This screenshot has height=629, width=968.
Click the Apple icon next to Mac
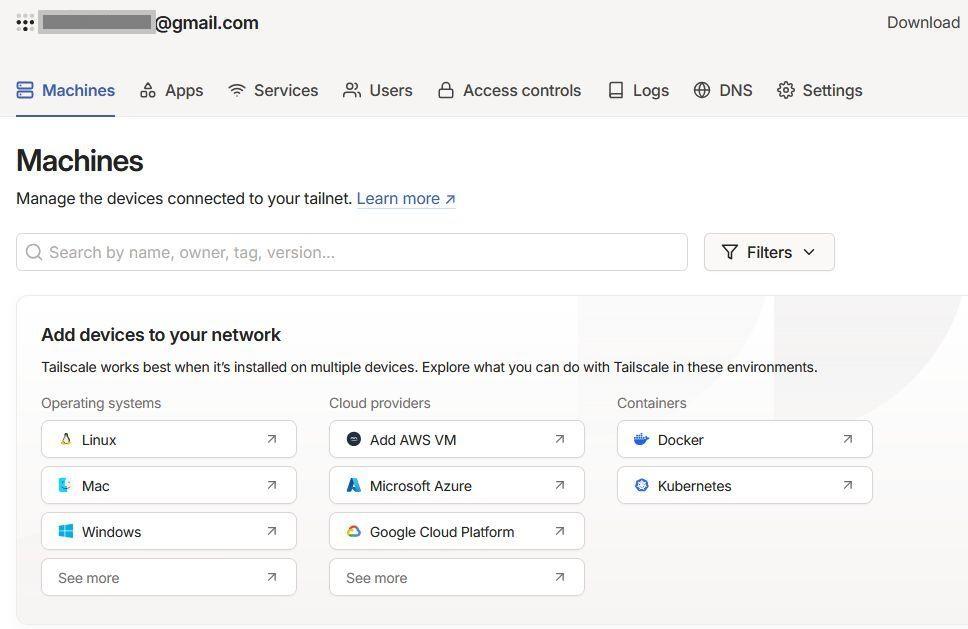(64, 485)
